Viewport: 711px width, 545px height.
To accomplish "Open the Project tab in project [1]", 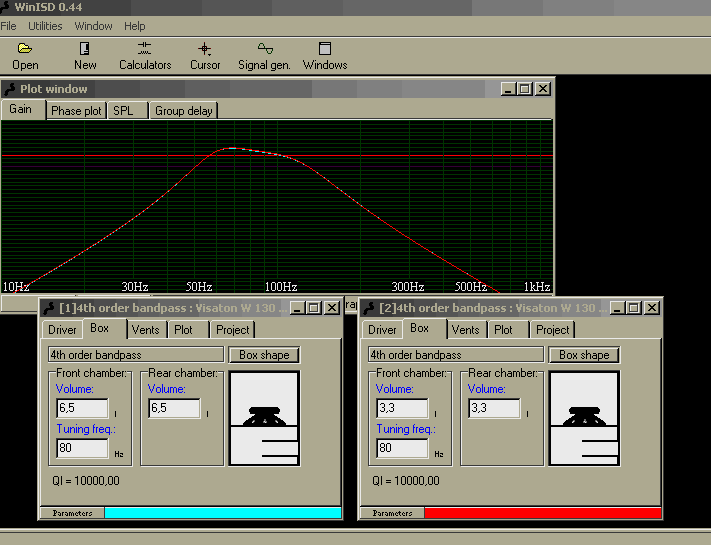I will 232,330.
